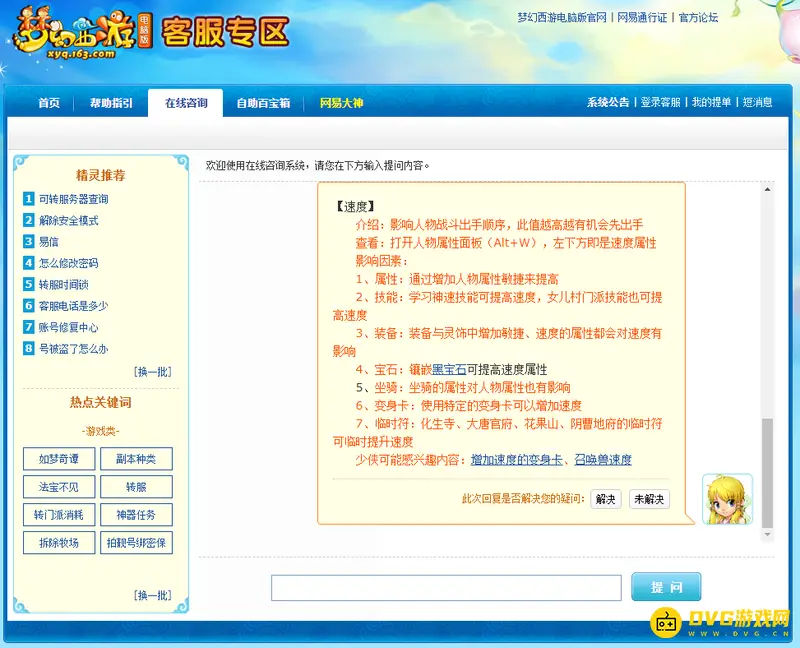The width and height of the screenshot is (800, 648).
Task: Click the chat scrollbar down arrow
Action: click(x=767, y=535)
